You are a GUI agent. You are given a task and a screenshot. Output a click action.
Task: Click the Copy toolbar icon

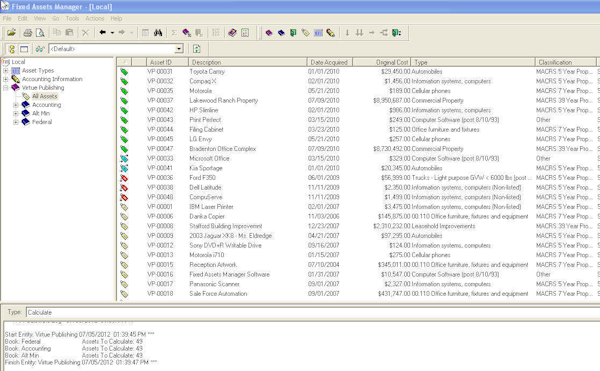57,33
